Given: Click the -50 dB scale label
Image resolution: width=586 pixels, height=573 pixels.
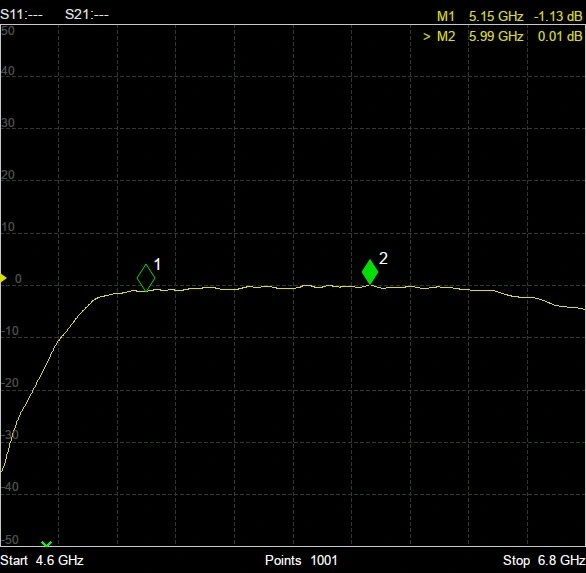Looking at the screenshot, I should click(10, 540).
